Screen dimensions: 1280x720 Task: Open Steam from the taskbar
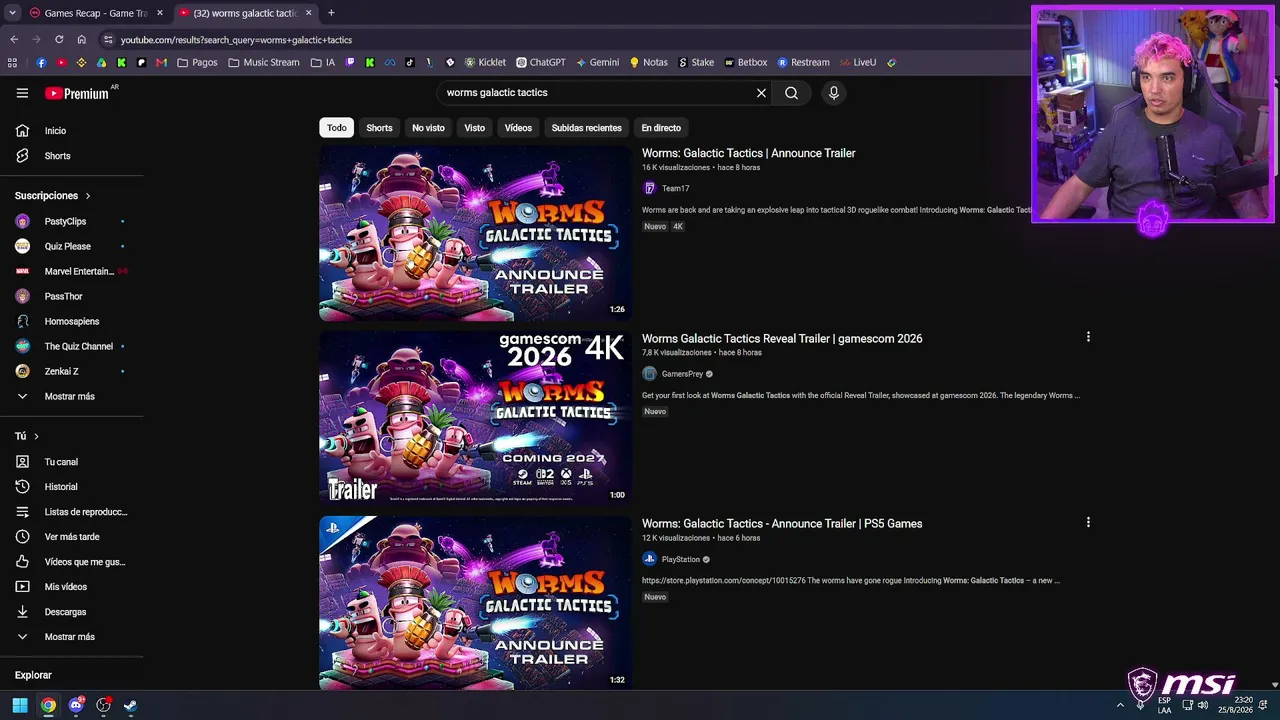(x=130, y=705)
